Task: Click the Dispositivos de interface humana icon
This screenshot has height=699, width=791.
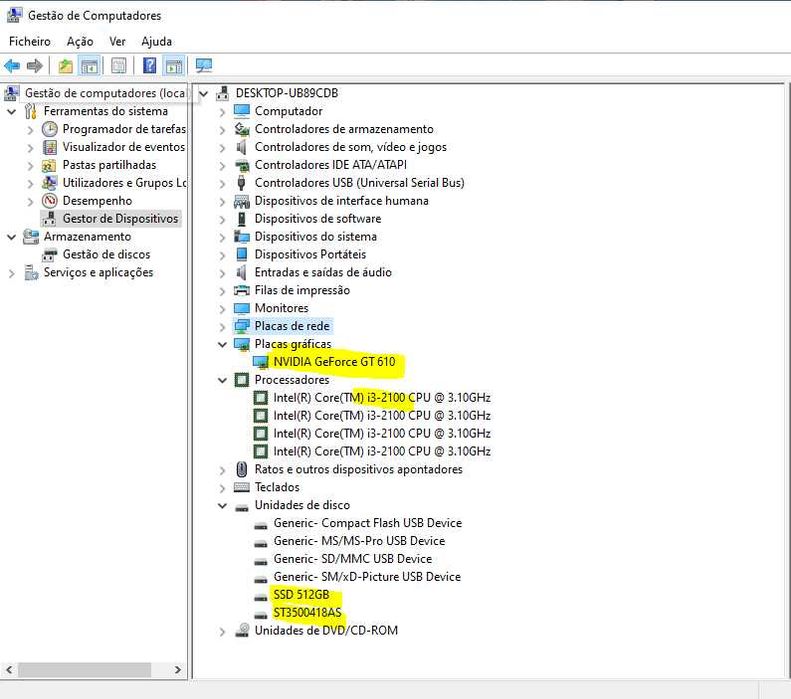Action: tap(242, 201)
